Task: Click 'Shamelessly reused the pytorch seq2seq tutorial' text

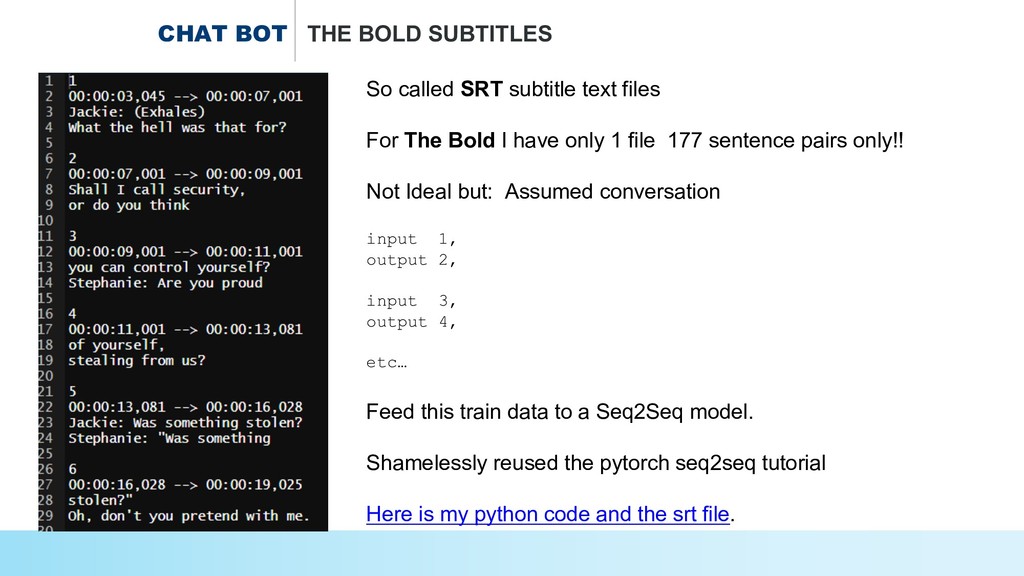Action: [596, 463]
